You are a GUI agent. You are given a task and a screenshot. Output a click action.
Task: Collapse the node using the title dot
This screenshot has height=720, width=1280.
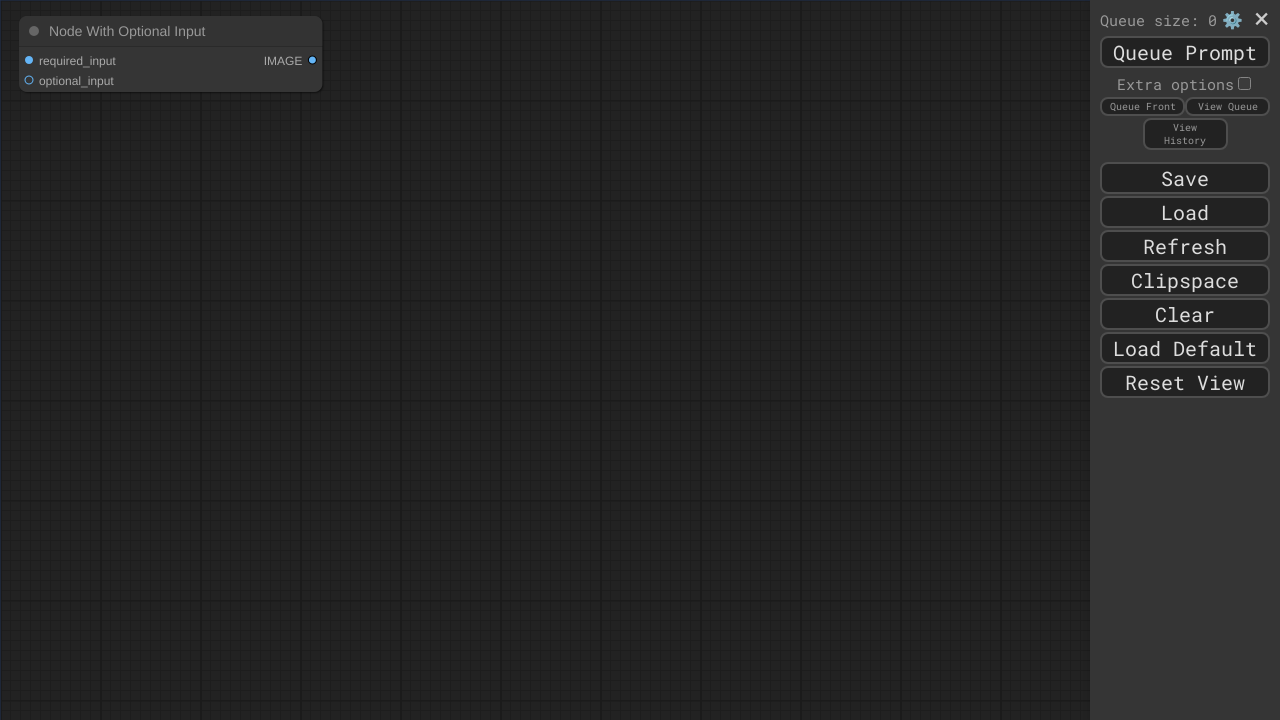[34, 31]
